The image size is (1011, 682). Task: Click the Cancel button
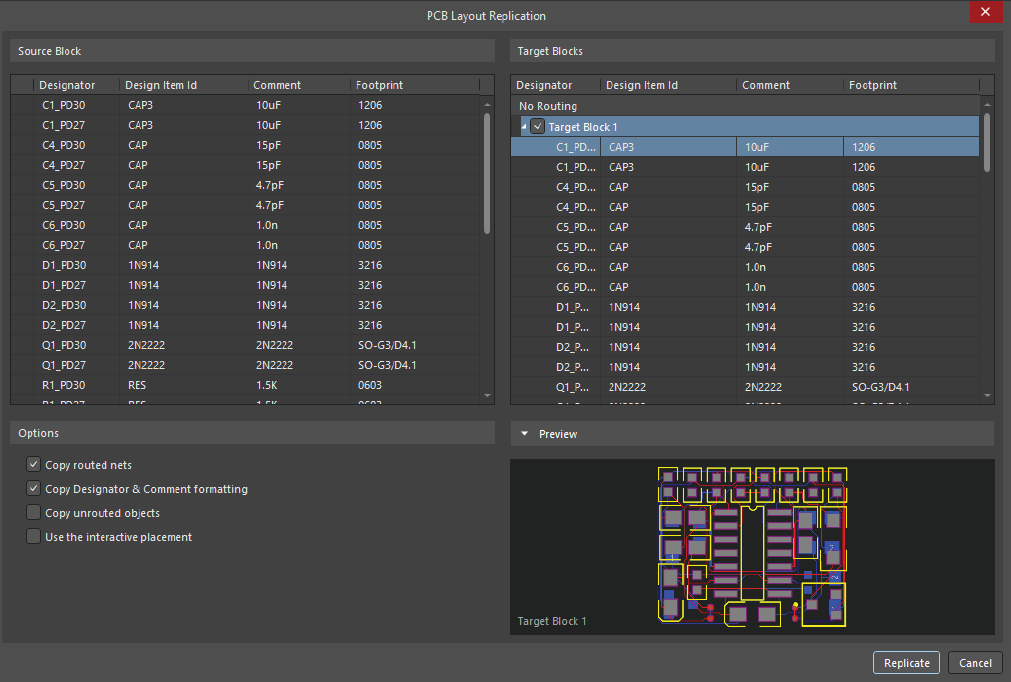click(x=975, y=663)
